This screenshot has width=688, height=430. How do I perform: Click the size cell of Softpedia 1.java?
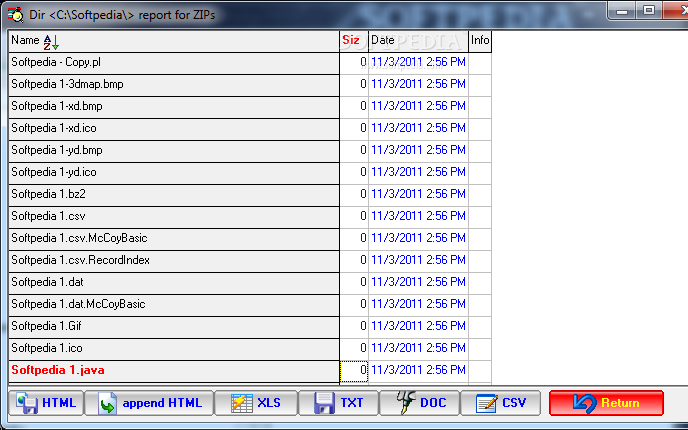[x=354, y=371]
